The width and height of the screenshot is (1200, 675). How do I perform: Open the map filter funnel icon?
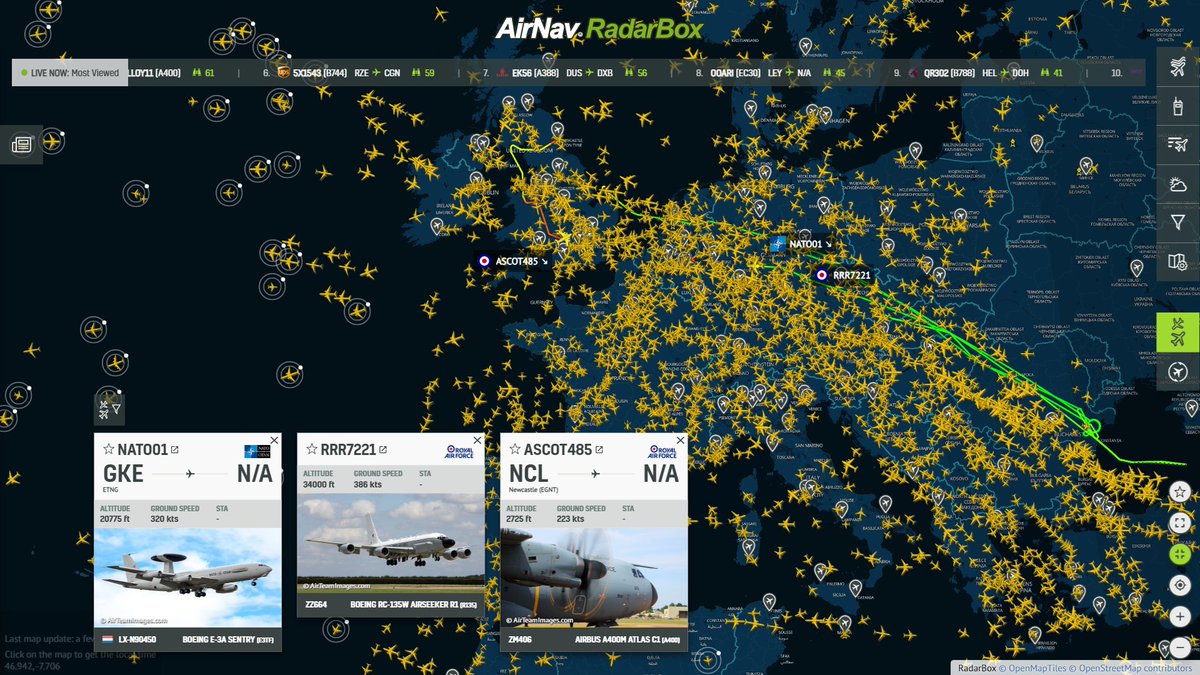point(1178,222)
